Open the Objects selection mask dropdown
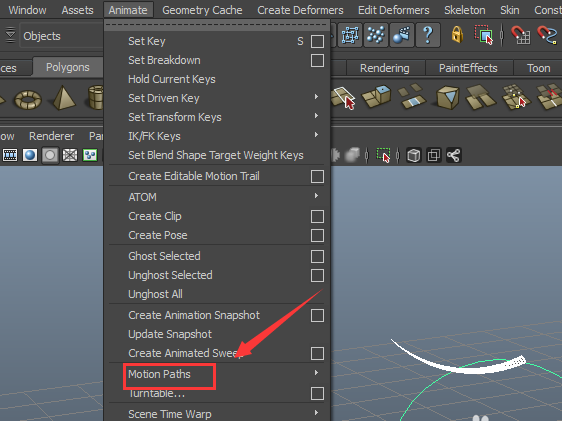This screenshot has height=421, width=562. coord(61,36)
